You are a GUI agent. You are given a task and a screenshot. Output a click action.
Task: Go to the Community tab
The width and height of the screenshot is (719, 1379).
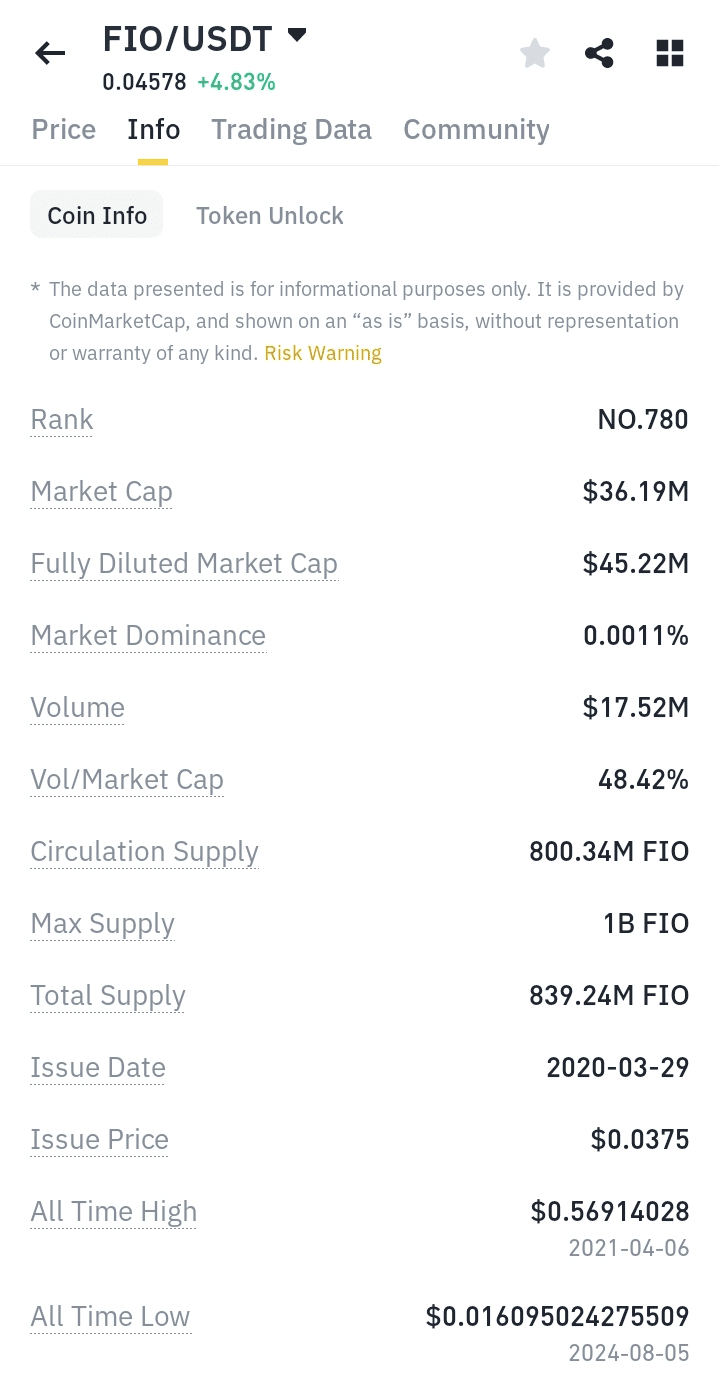[x=476, y=130]
